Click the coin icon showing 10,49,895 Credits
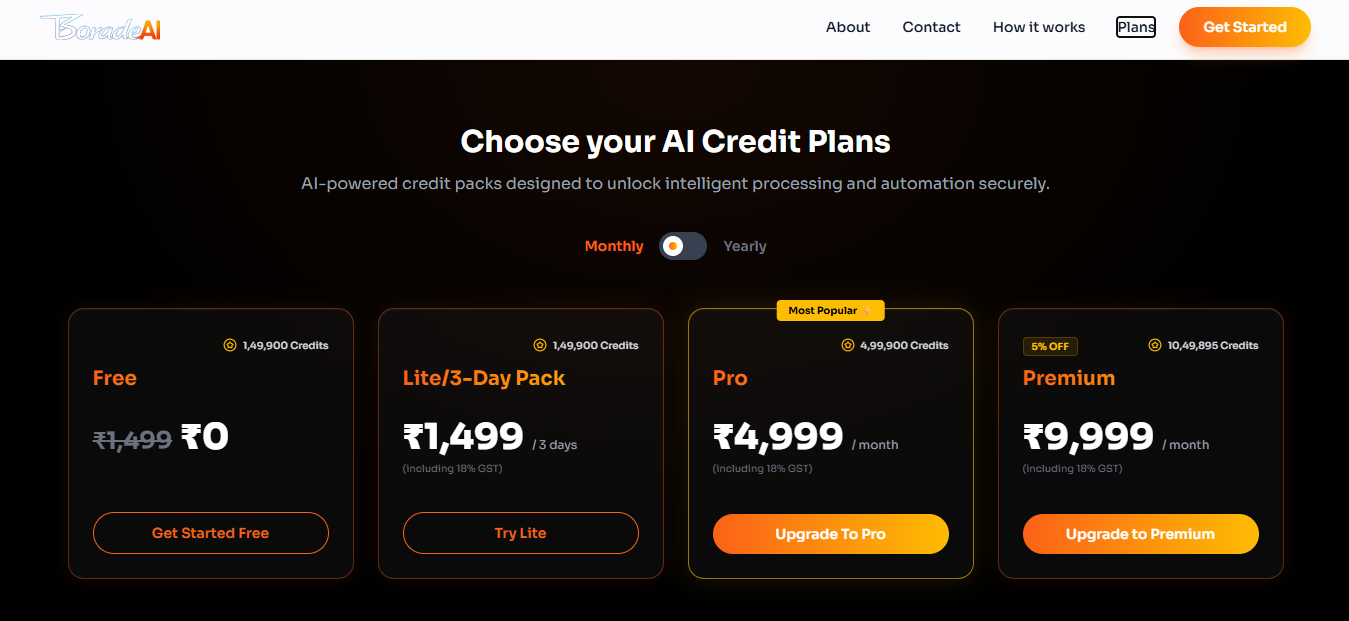1349x621 pixels. tap(1157, 345)
